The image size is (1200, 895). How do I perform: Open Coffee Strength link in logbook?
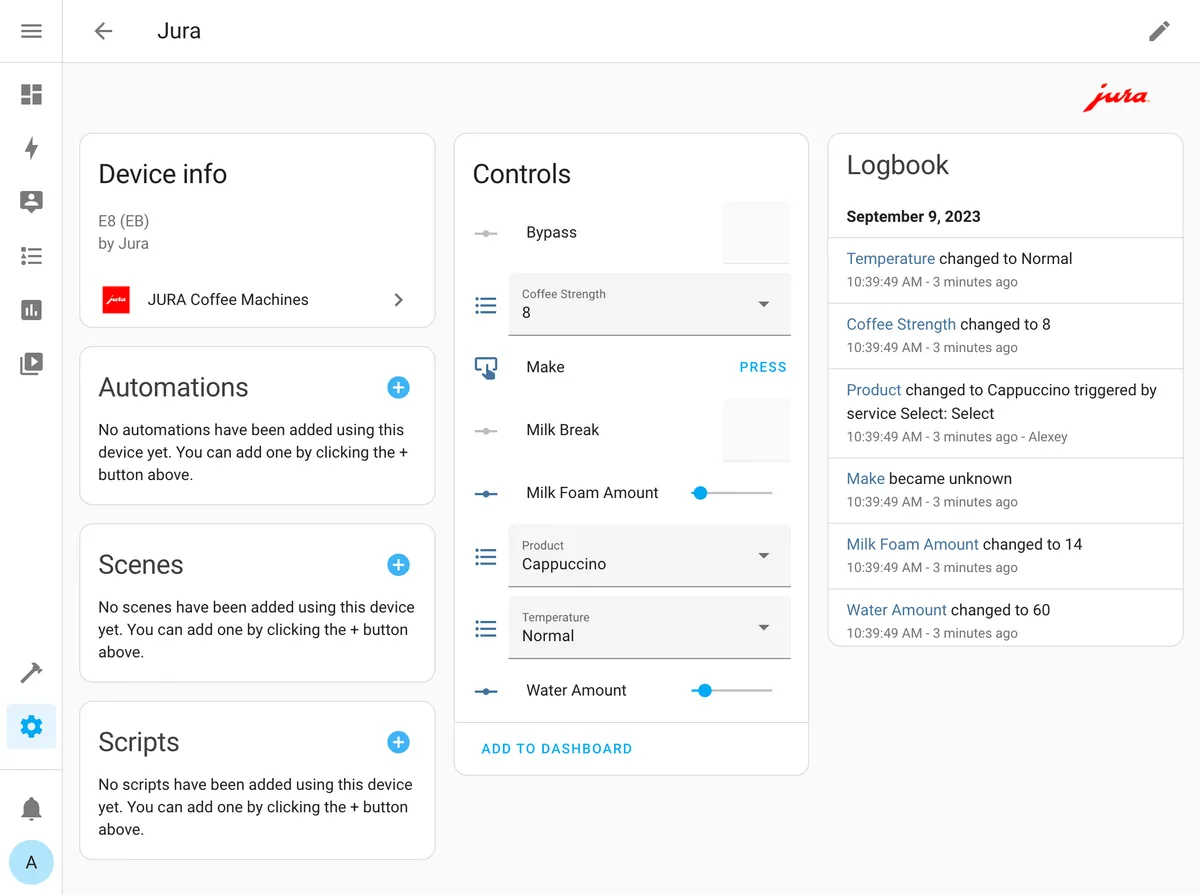(901, 324)
